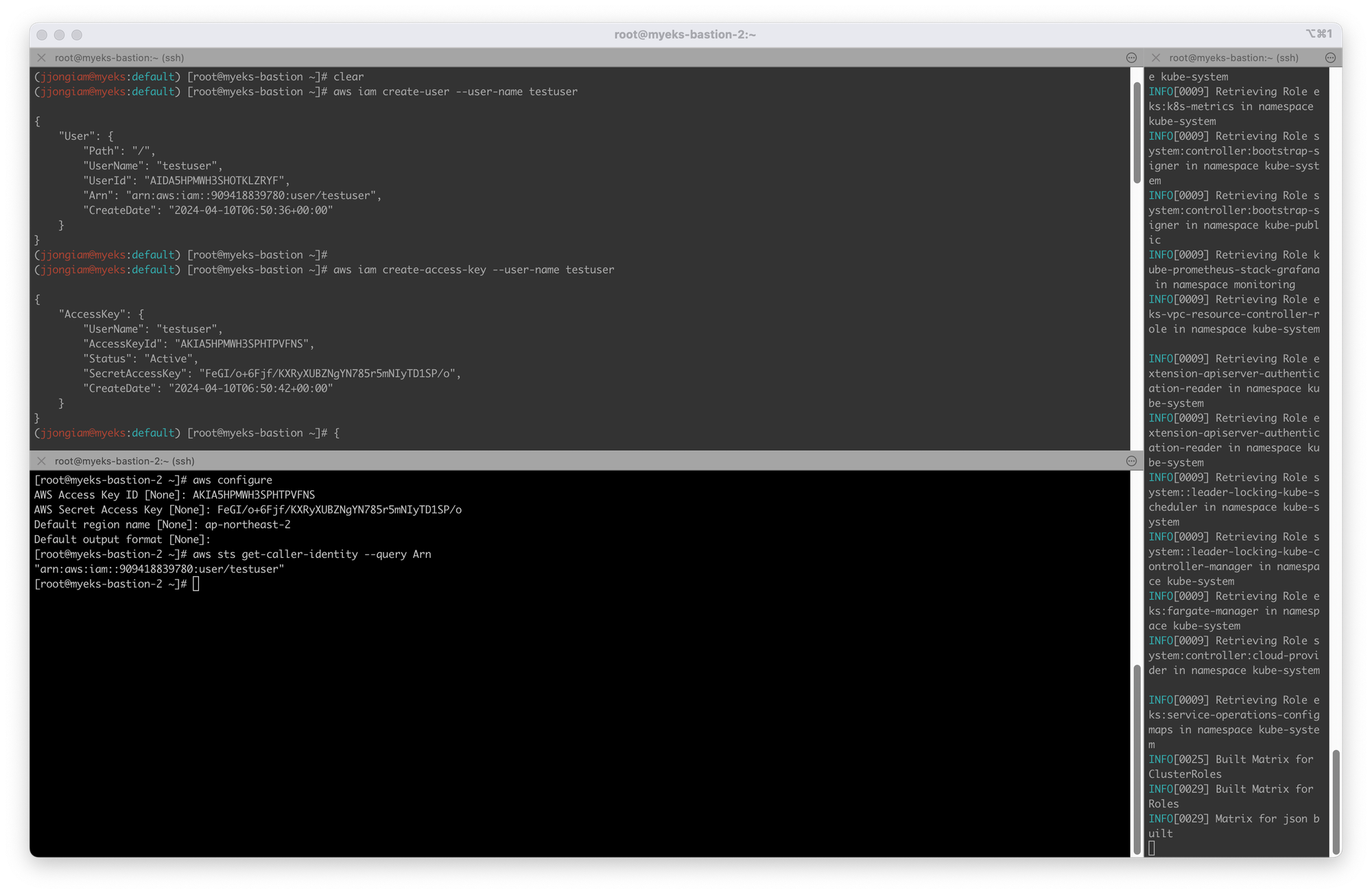Click the red close window button
This screenshot has height=894, width=1372.
point(42,34)
